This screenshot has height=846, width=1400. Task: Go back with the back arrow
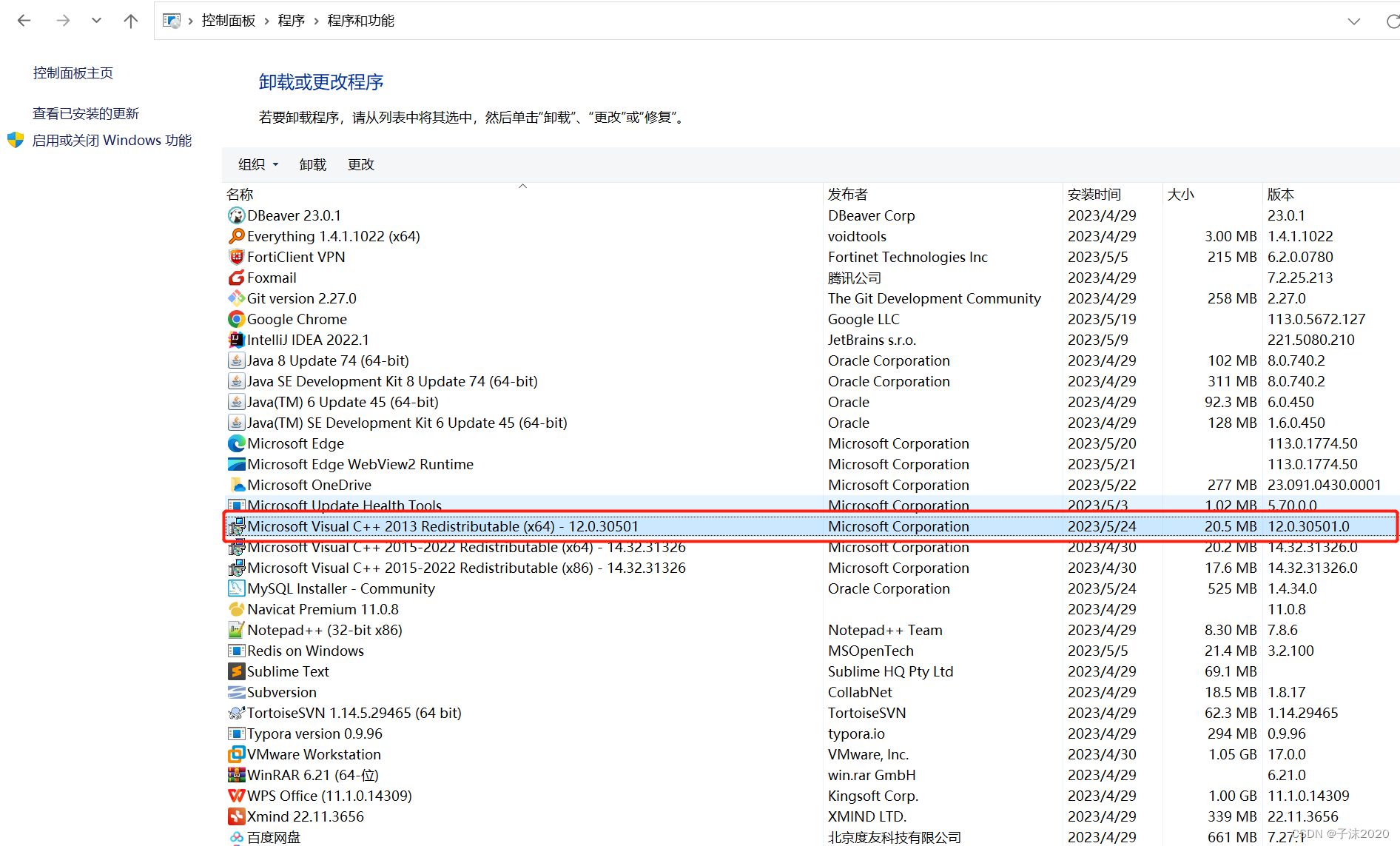pyautogui.click(x=24, y=21)
